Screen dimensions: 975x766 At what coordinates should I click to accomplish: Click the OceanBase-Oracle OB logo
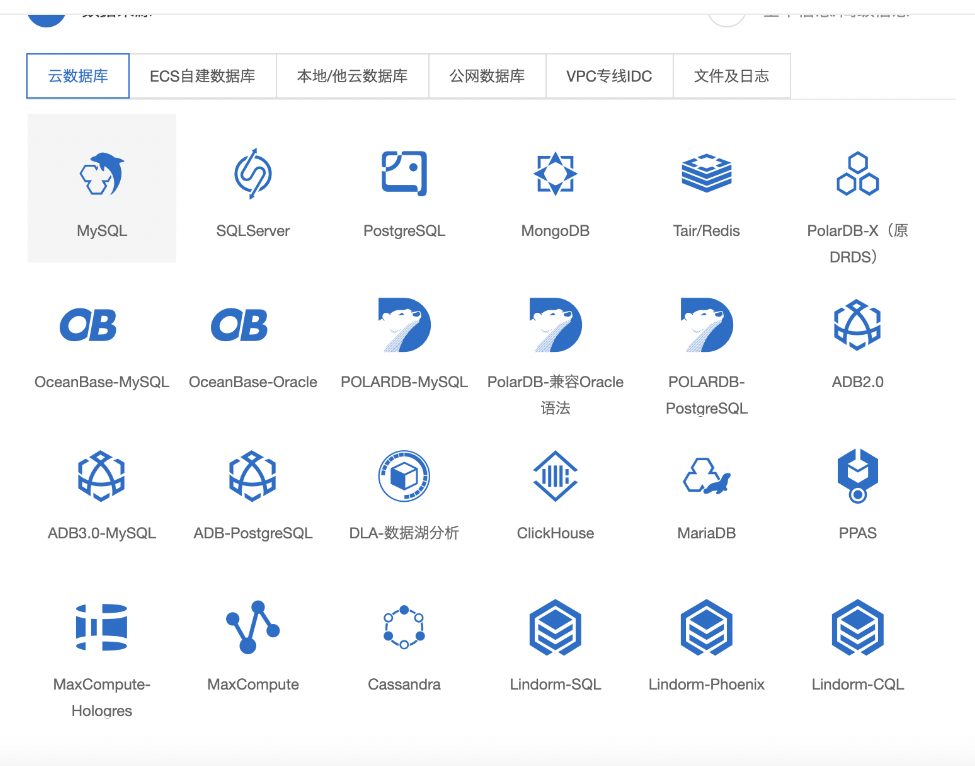pyautogui.click(x=239, y=325)
